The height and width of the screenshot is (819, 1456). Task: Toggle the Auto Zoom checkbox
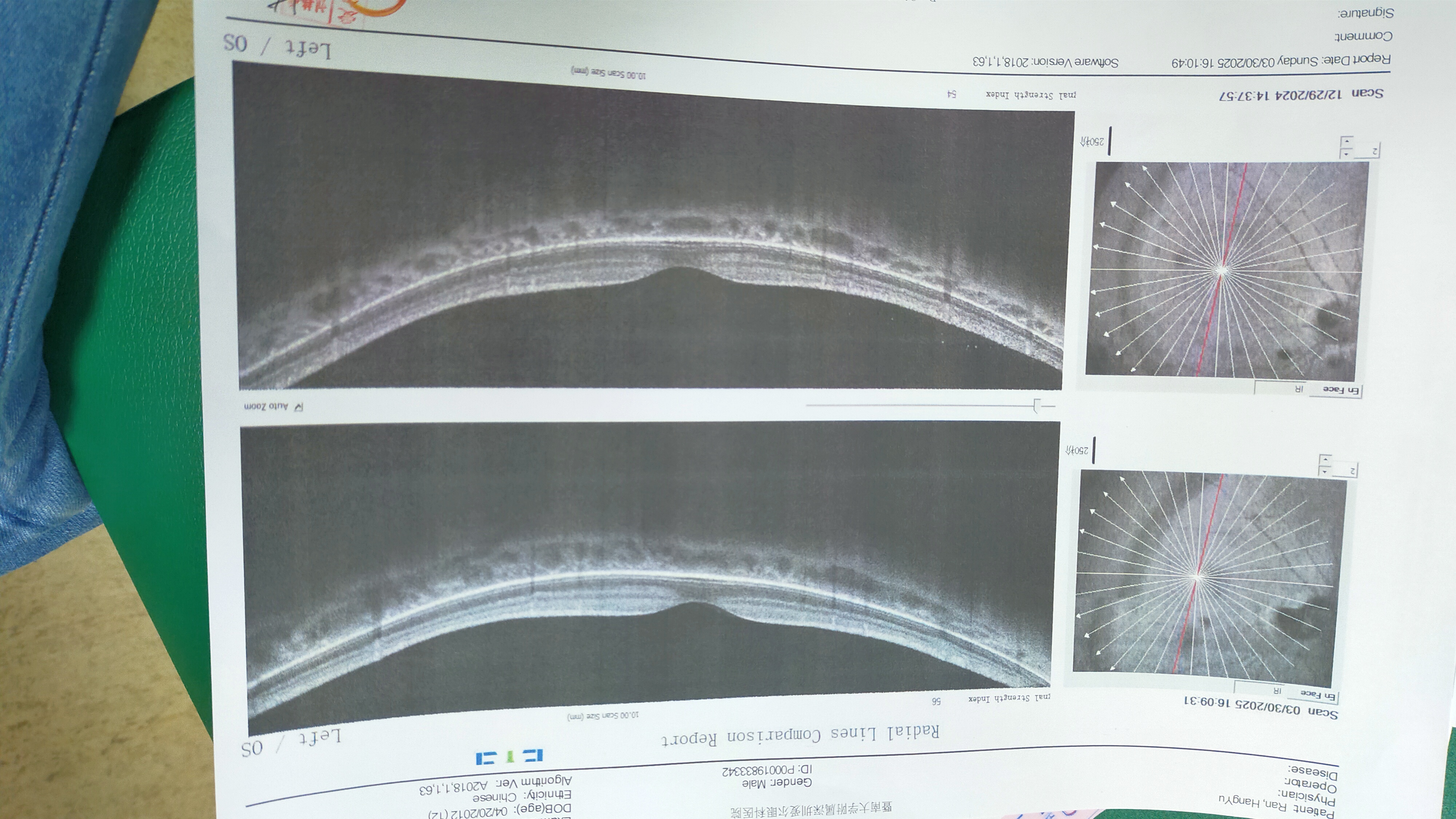pyautogui.click(x=299, y=407)
